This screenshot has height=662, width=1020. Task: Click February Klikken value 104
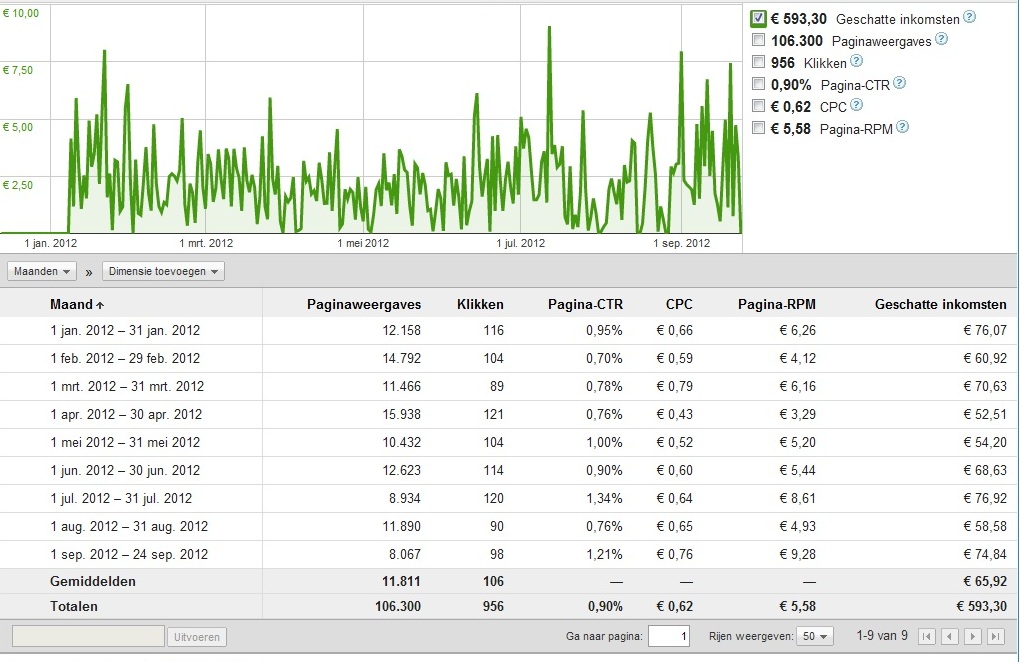pos(493,358)
